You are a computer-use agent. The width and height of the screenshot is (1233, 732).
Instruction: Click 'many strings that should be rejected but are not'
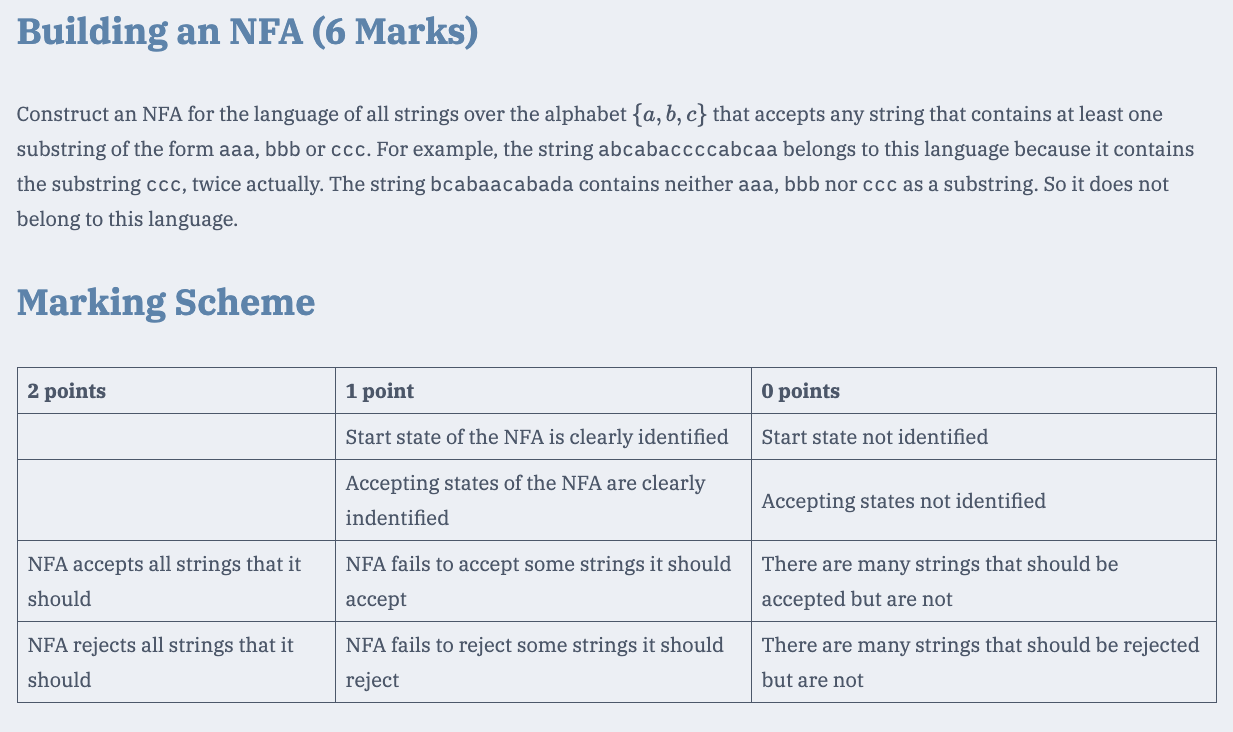[x=983, y=662]
